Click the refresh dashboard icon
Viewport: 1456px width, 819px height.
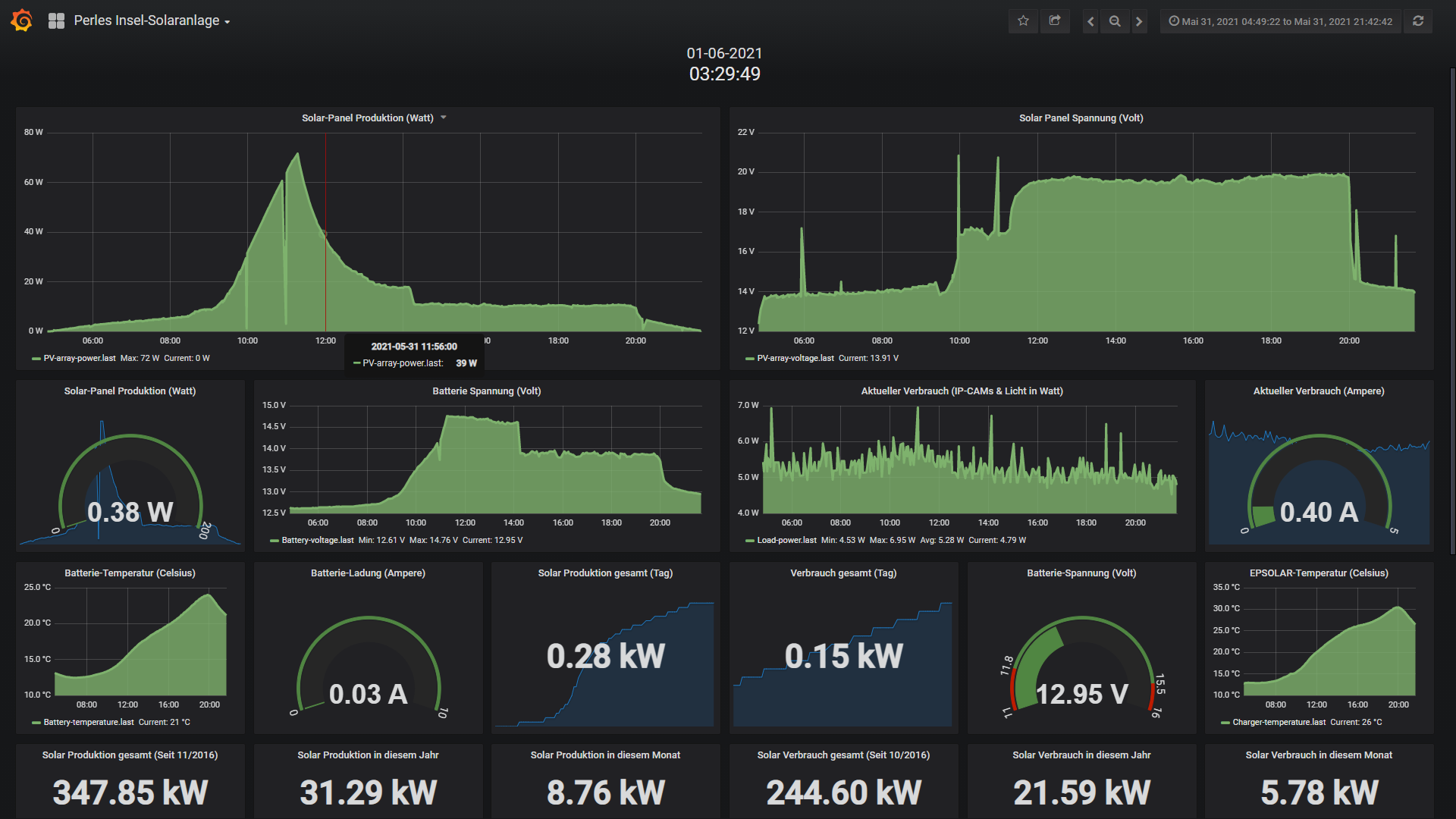click(x=1418, y=21)
